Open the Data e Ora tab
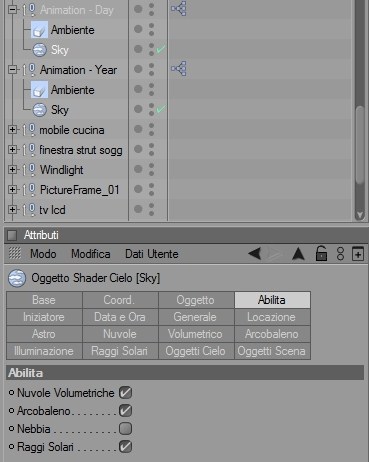This screenshot has width=369, height=462. 120,317
